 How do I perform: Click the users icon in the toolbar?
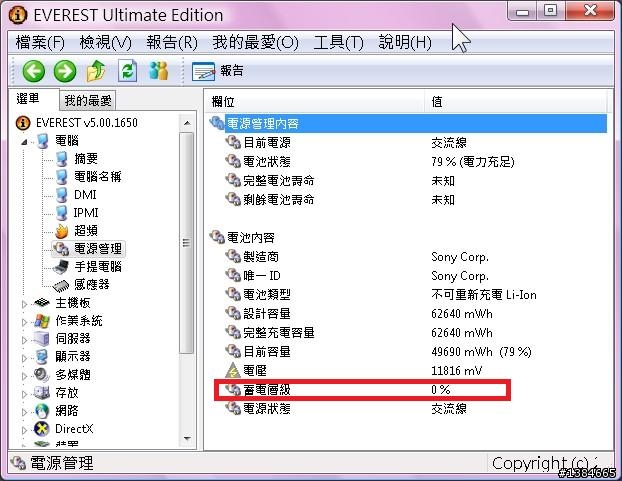(x=159, y=71)
